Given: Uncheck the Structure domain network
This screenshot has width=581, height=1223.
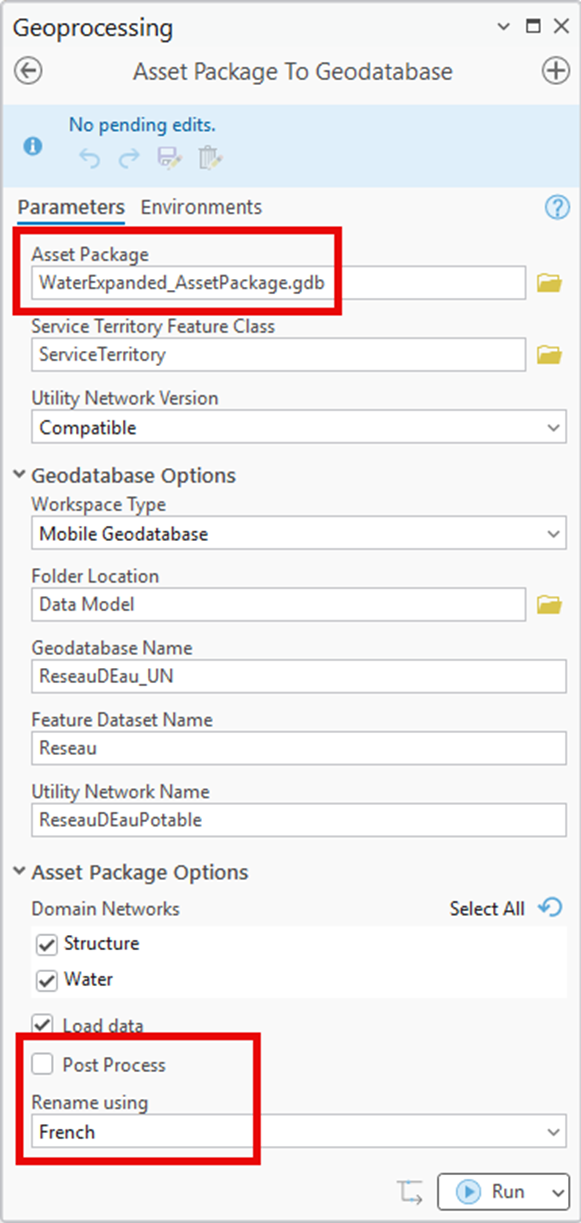Looking at the screenshot, I should click(x=46, y=944).
